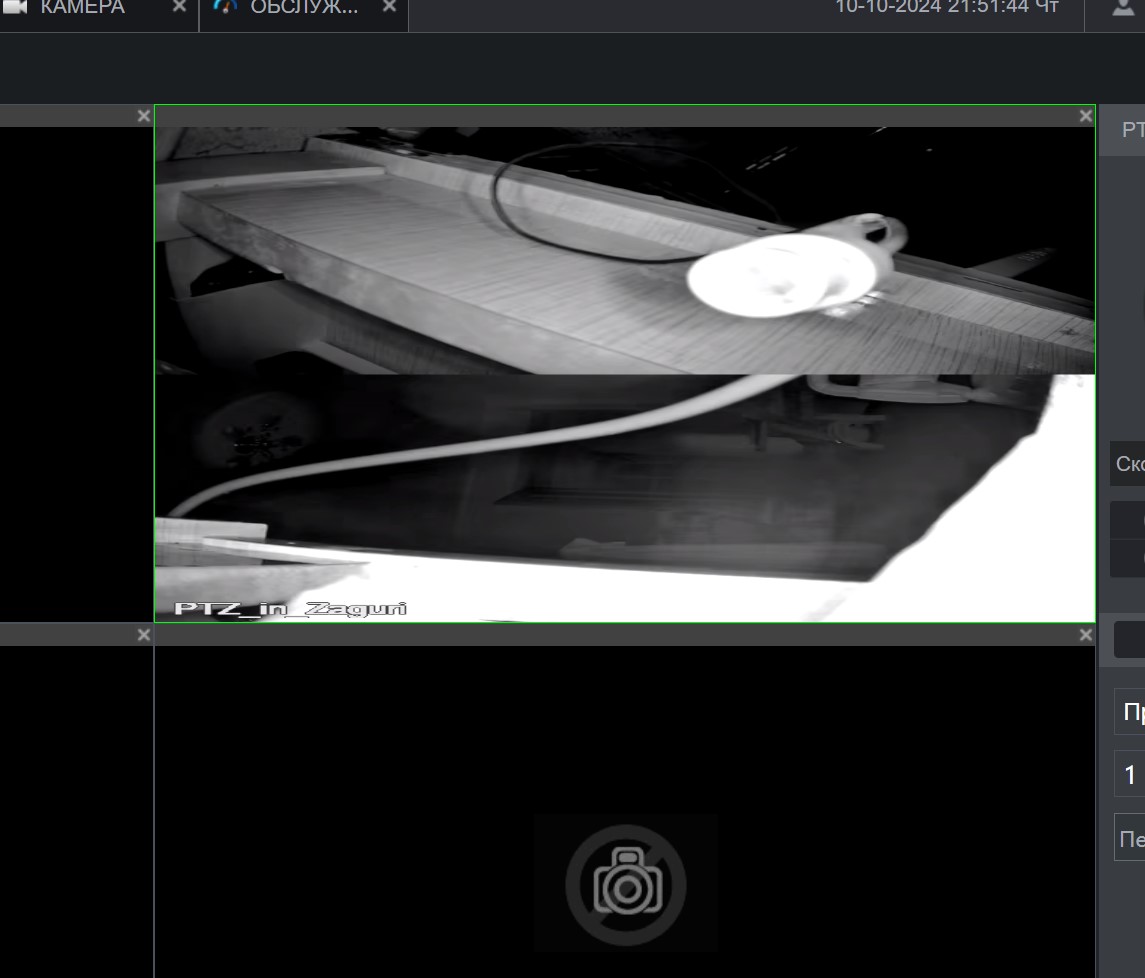The width and height of the screenshot is (1145, 978).
Task: Select the empty top-left video cell
Action: point(75,370)
